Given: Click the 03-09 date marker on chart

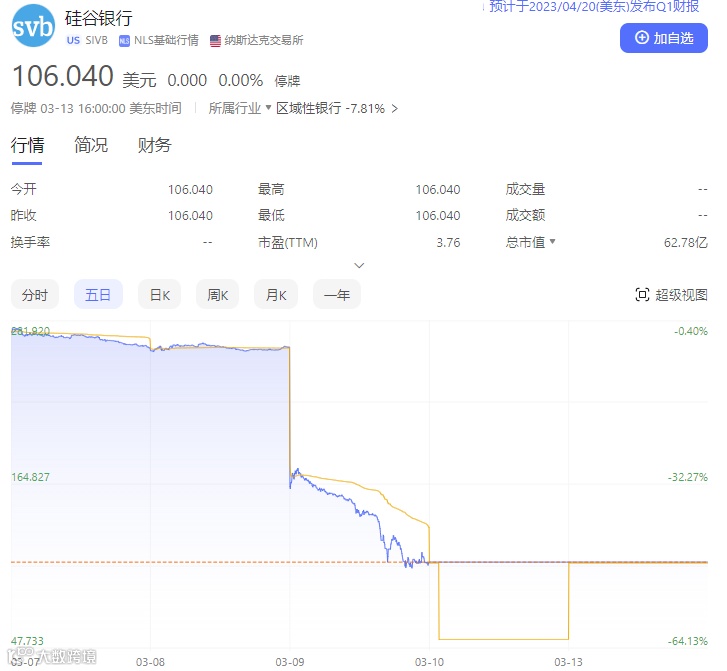Looking at the screenshot, I should pos(290,662).
